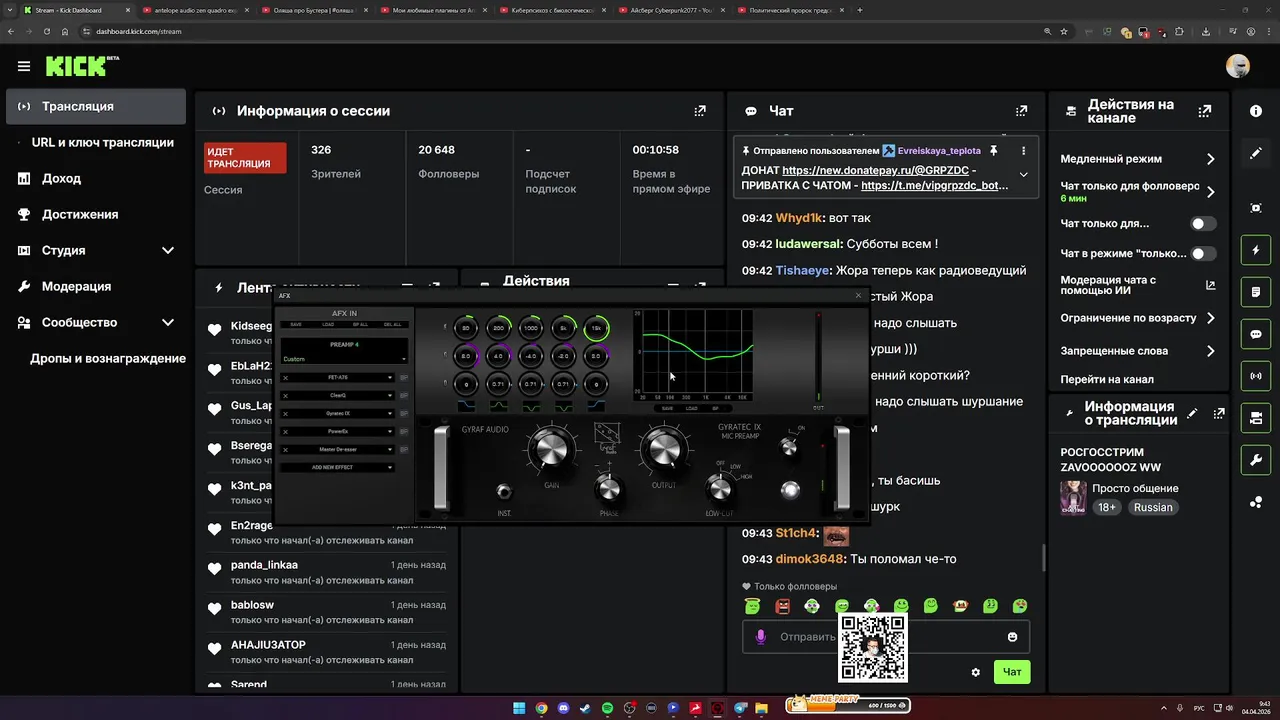Open the hamburger menu next to the Kick logo
The width and height of the screenshot is (1280, 720).
coord(24,67)
